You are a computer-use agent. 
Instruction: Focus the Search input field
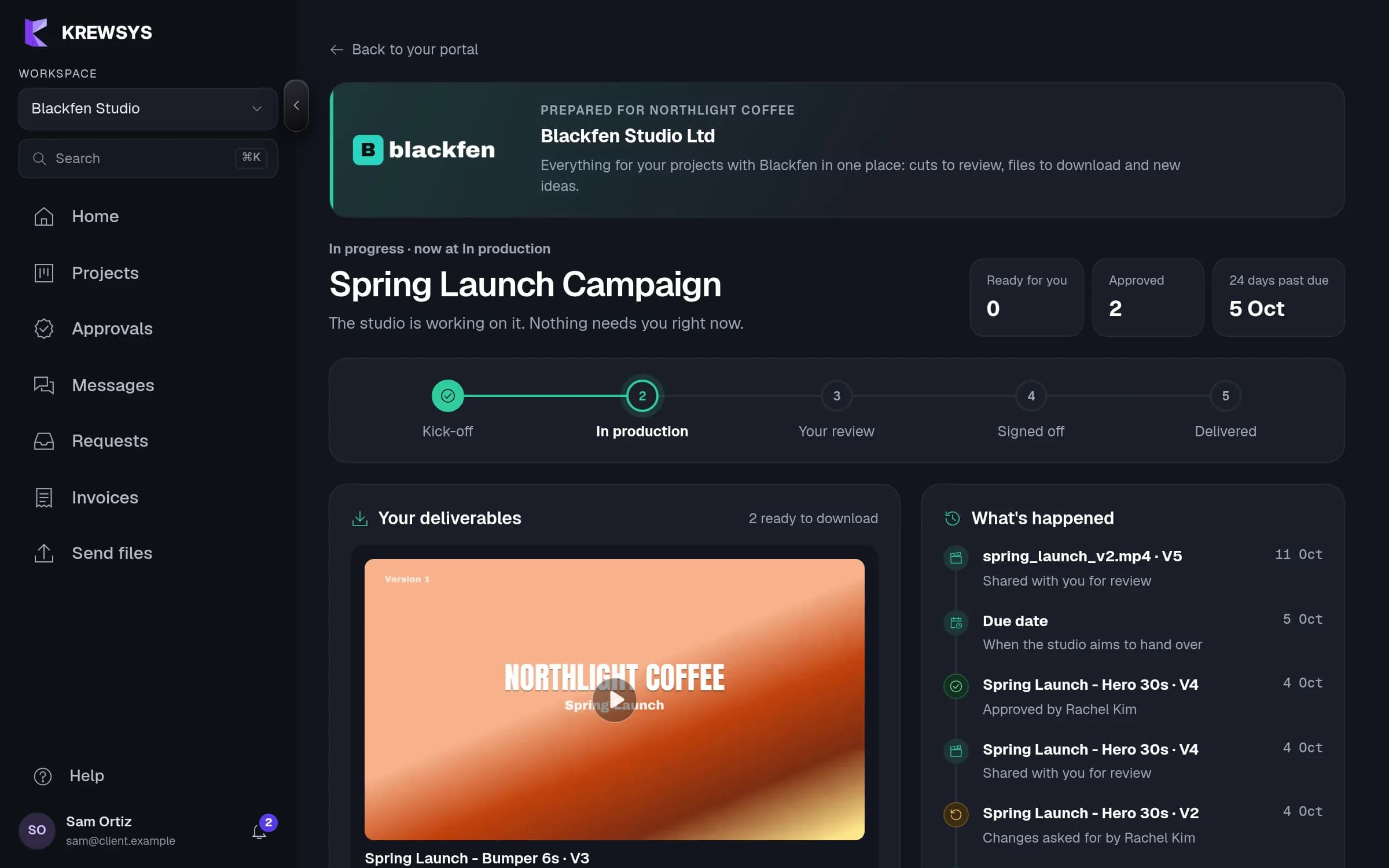[148, 158]
